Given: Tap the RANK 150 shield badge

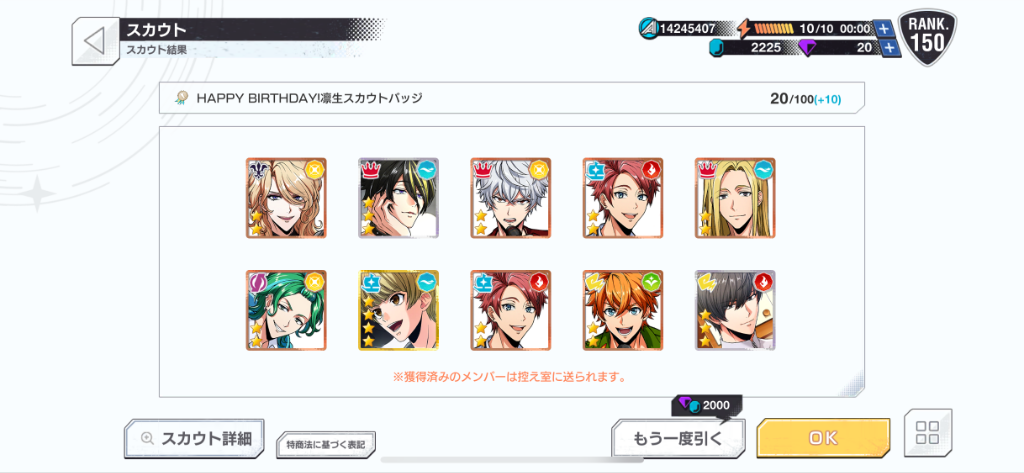Looking at the screenshot, I should click(x=927, y=38).
